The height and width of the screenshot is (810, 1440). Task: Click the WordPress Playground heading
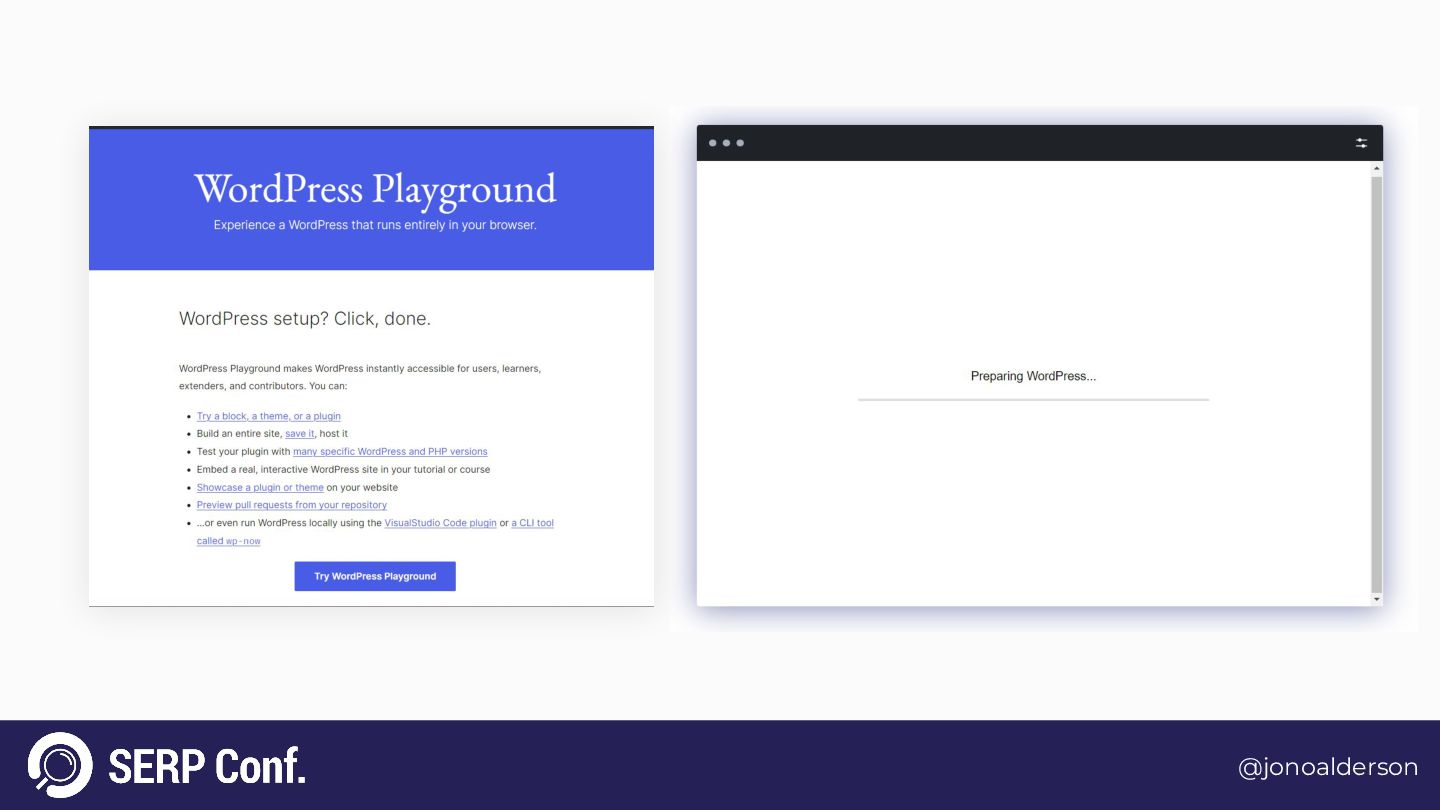click(x=375, y=189)
